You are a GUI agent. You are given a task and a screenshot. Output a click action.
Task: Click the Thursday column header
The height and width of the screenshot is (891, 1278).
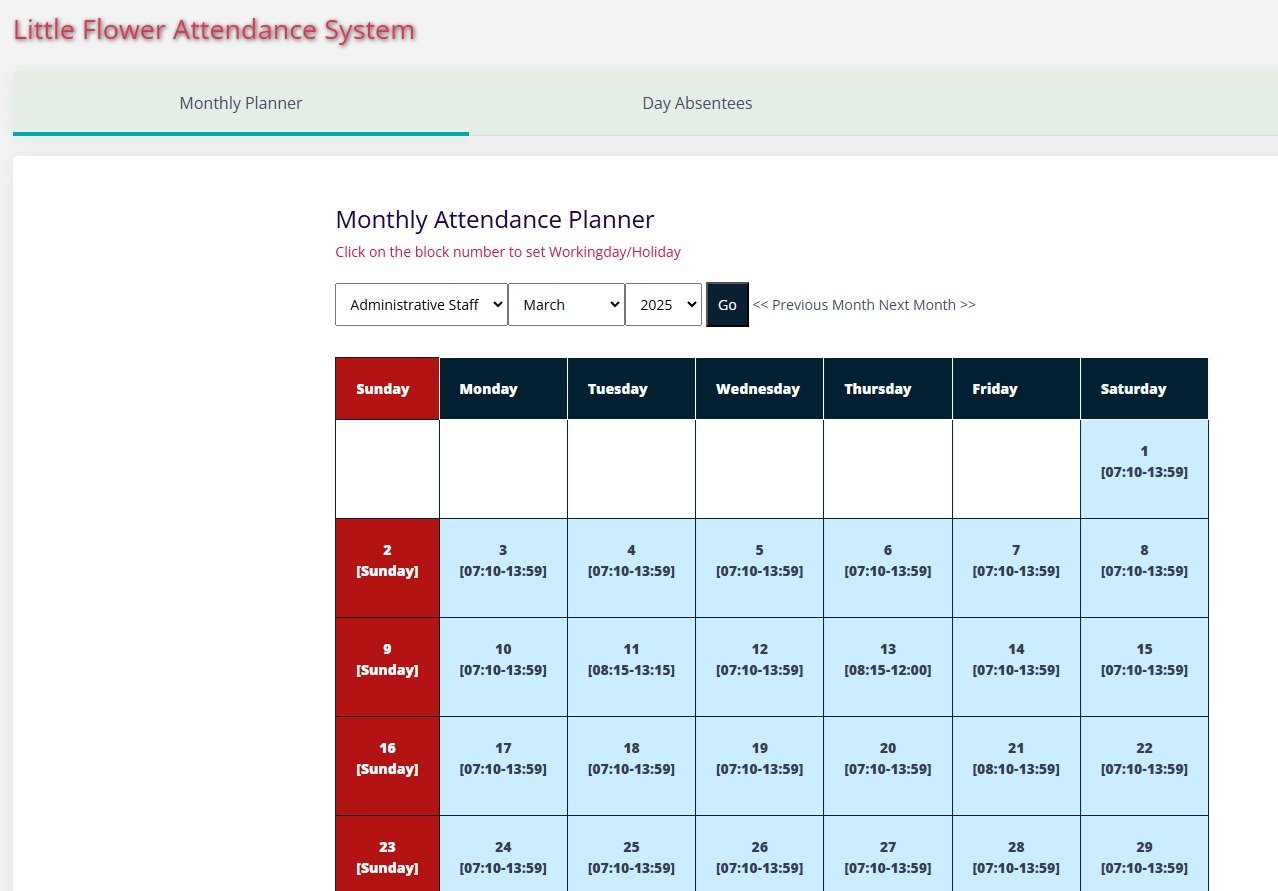(x=888, y=389)
